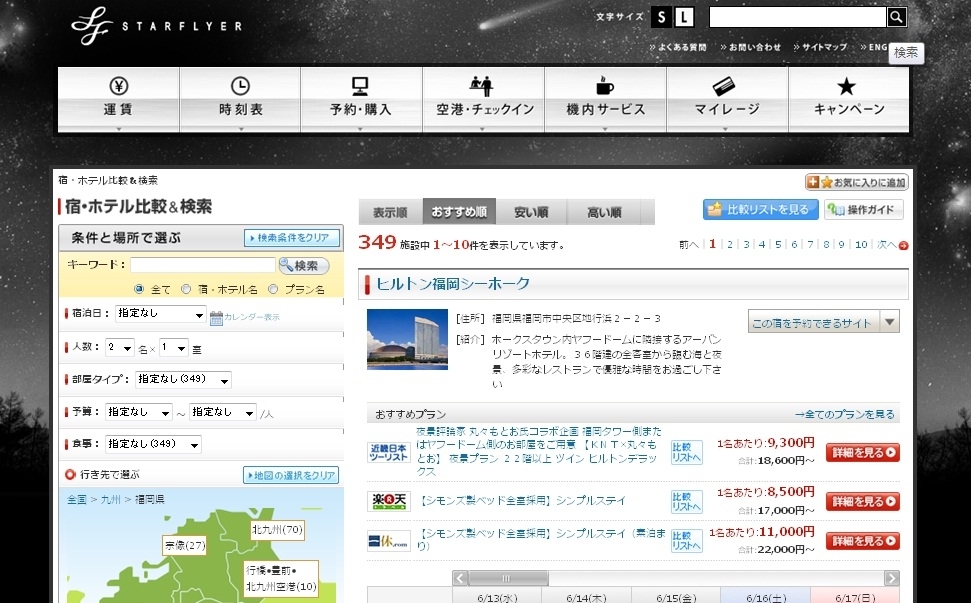Image resolution: width=971 pixels, height=603 pixels.
Task: Open the シンプルステイ 楽天 plan link
Action: 523,500
